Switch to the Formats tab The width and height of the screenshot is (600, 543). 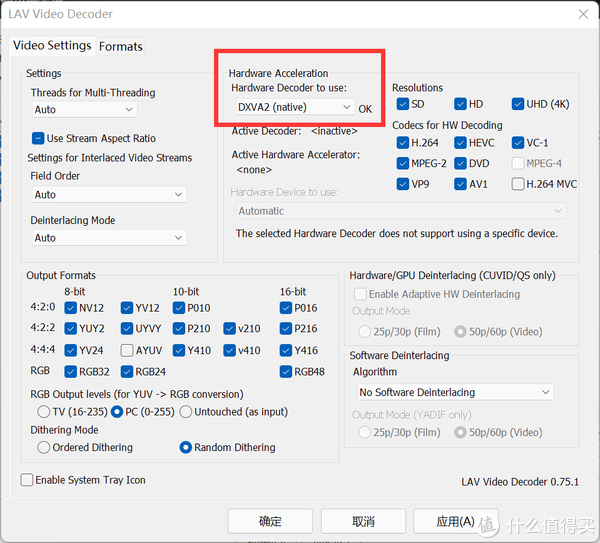tap(120, 46)
